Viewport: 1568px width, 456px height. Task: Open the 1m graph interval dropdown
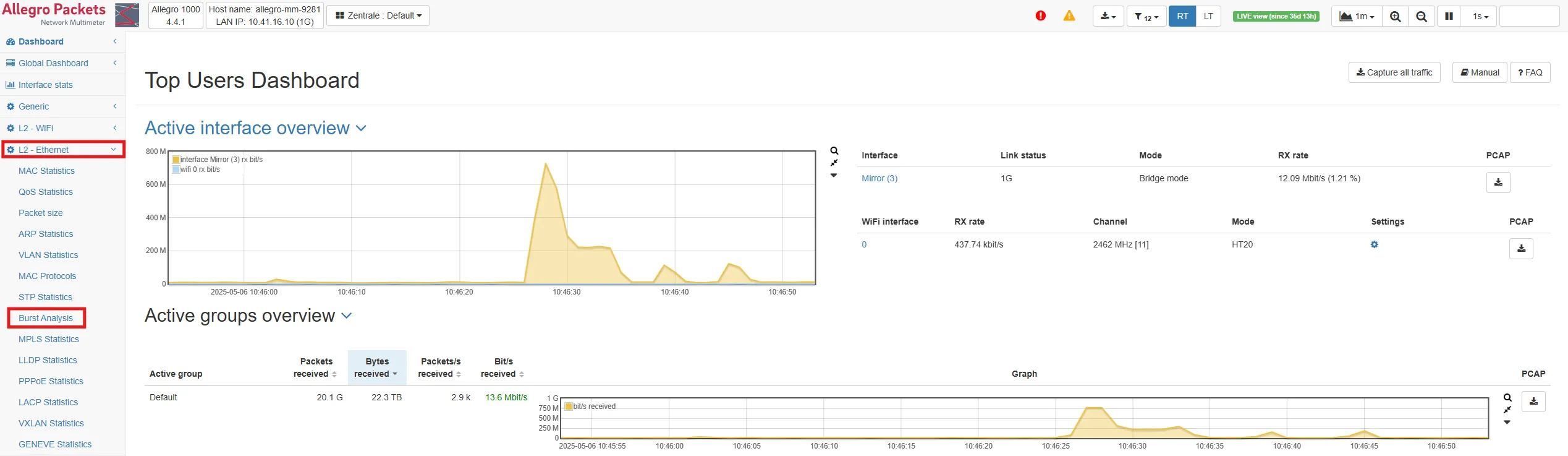coord(1357,17)
